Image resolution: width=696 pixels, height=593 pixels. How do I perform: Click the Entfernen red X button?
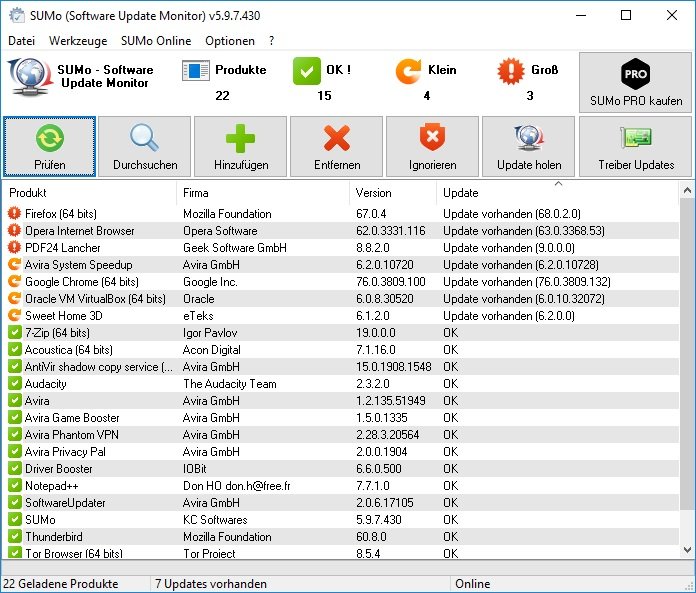(336, 146)
